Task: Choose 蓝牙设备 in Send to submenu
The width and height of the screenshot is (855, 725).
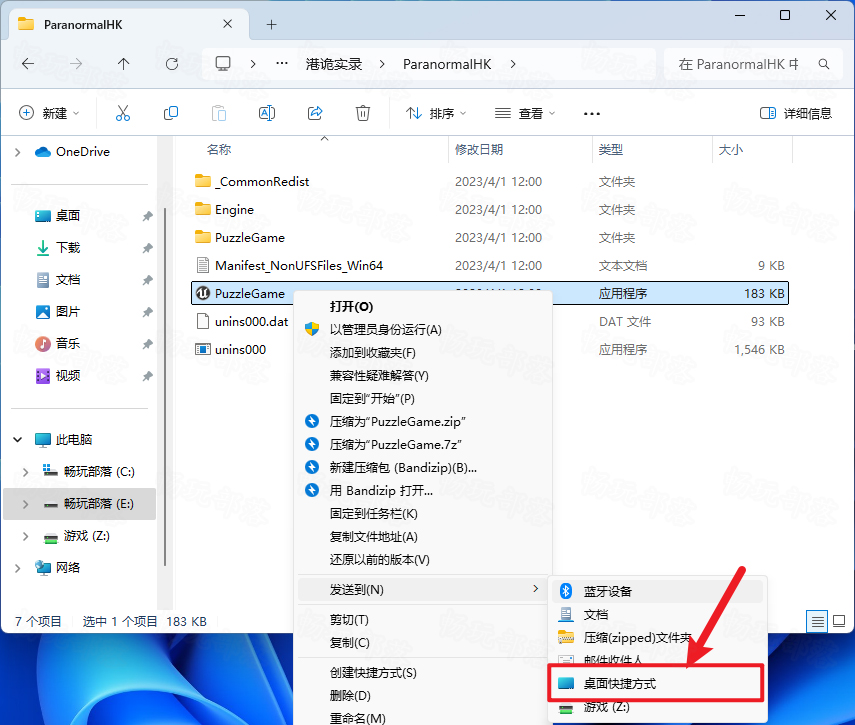Action: point(658,591)
